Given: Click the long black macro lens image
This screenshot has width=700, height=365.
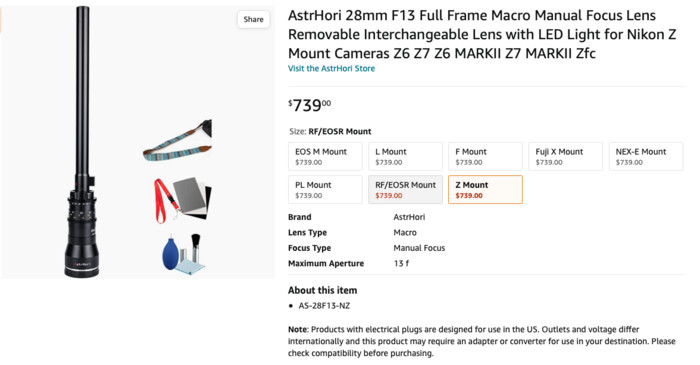Looking at the screenshot, I should (82, 142).
